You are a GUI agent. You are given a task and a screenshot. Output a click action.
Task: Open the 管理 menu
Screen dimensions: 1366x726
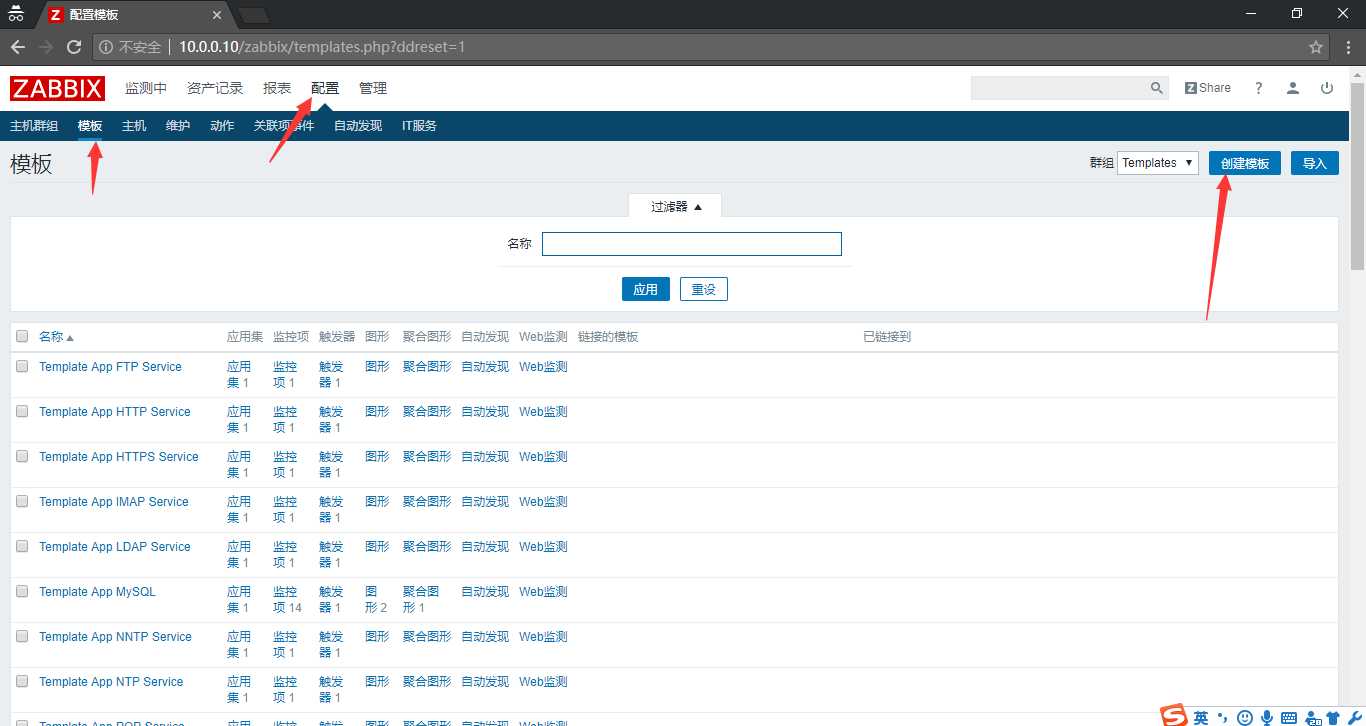pos(373,88)
